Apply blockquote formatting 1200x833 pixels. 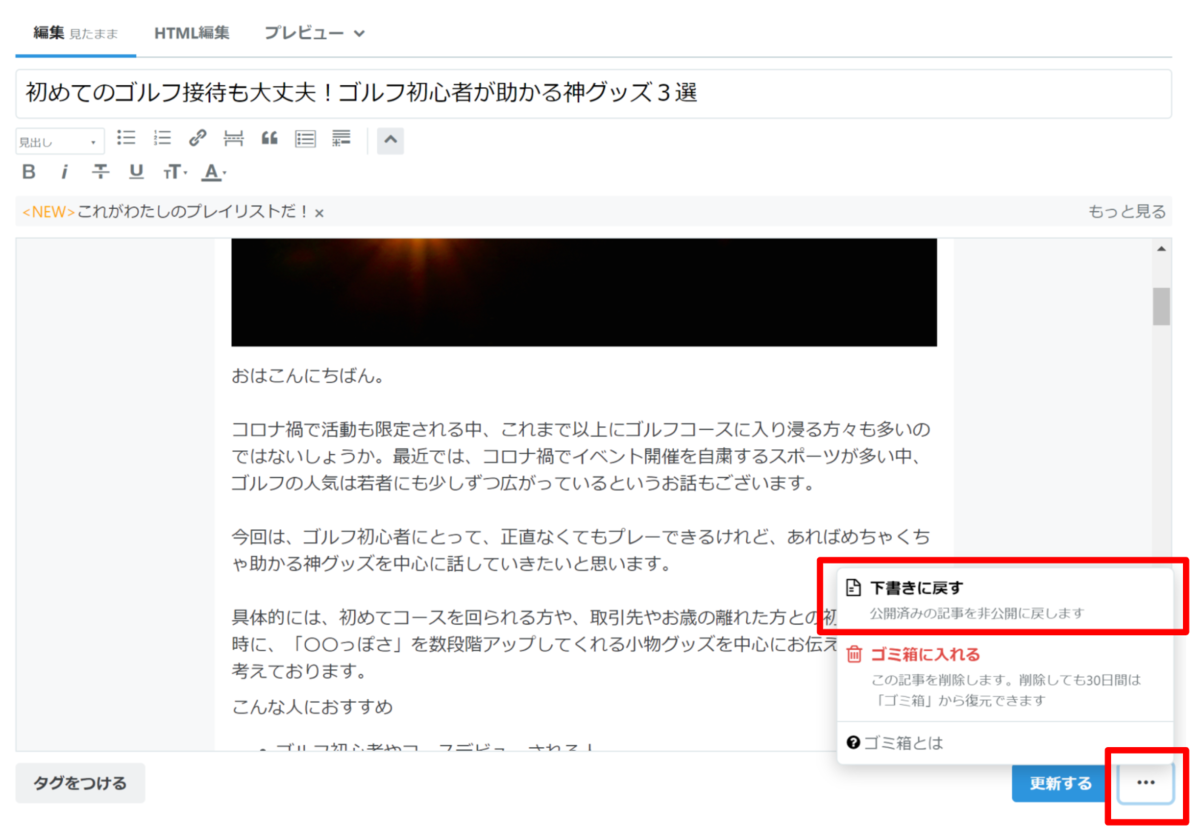(269, 138)
